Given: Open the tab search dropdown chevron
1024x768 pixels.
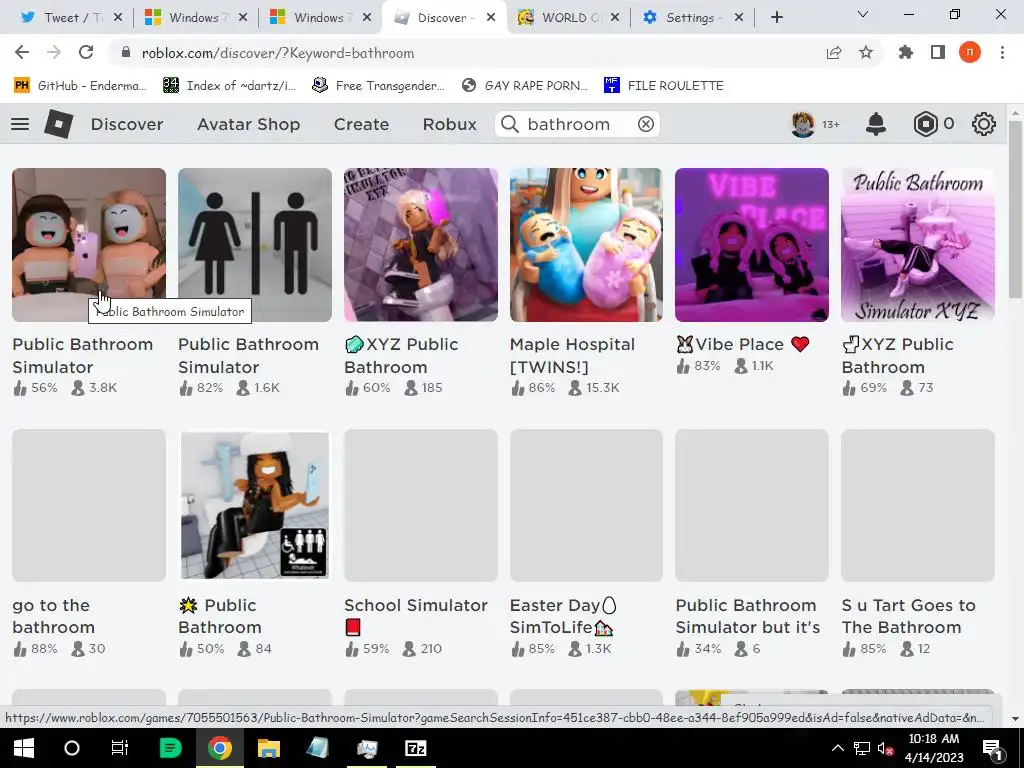Looking at the screenshot, I should 862,14.
